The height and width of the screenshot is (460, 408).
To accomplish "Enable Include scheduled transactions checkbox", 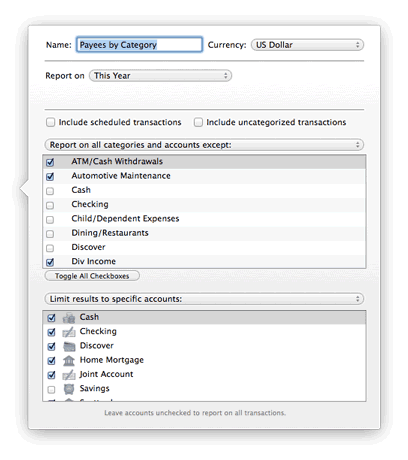I will pos(51,122).
